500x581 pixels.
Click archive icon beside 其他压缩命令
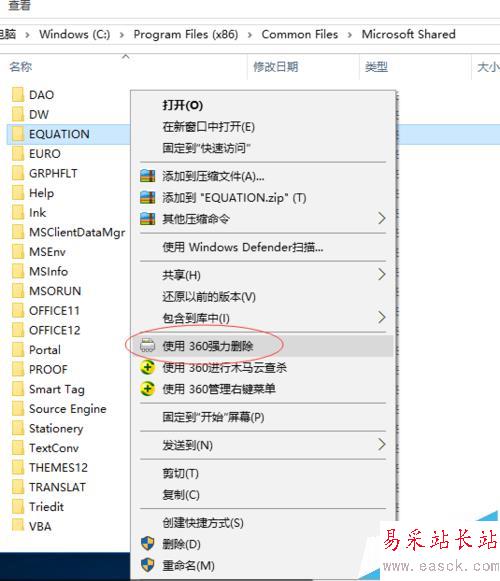pyautogui.click(x=148, y=219)
